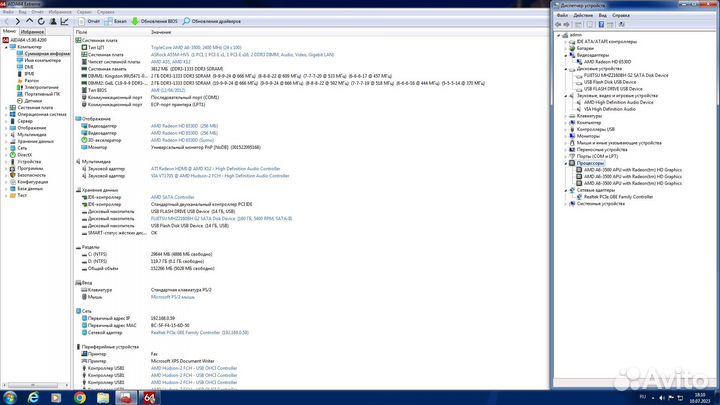Open the AMD SATA Controller link

tap(173, 197)
